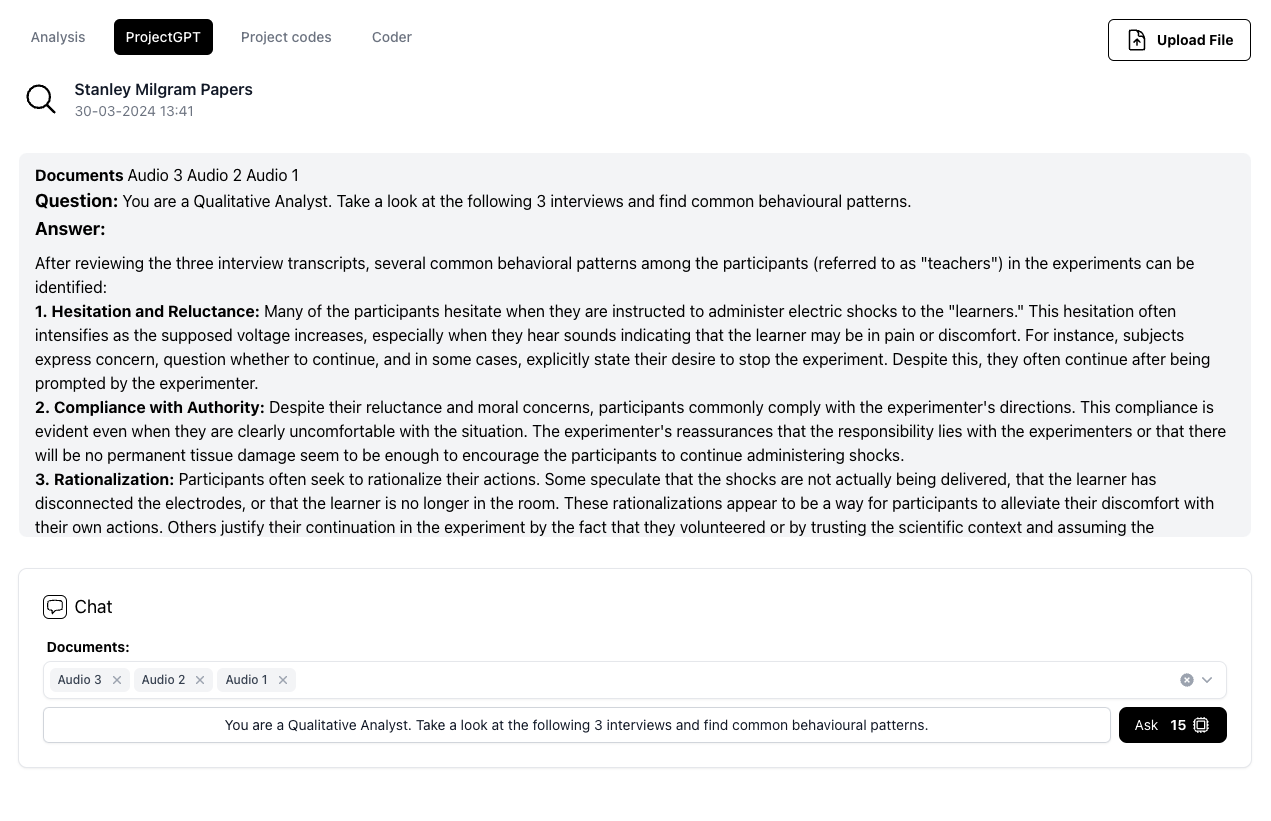
Task: Remove the Audio 1 document tag
Action: click(283, 680)
